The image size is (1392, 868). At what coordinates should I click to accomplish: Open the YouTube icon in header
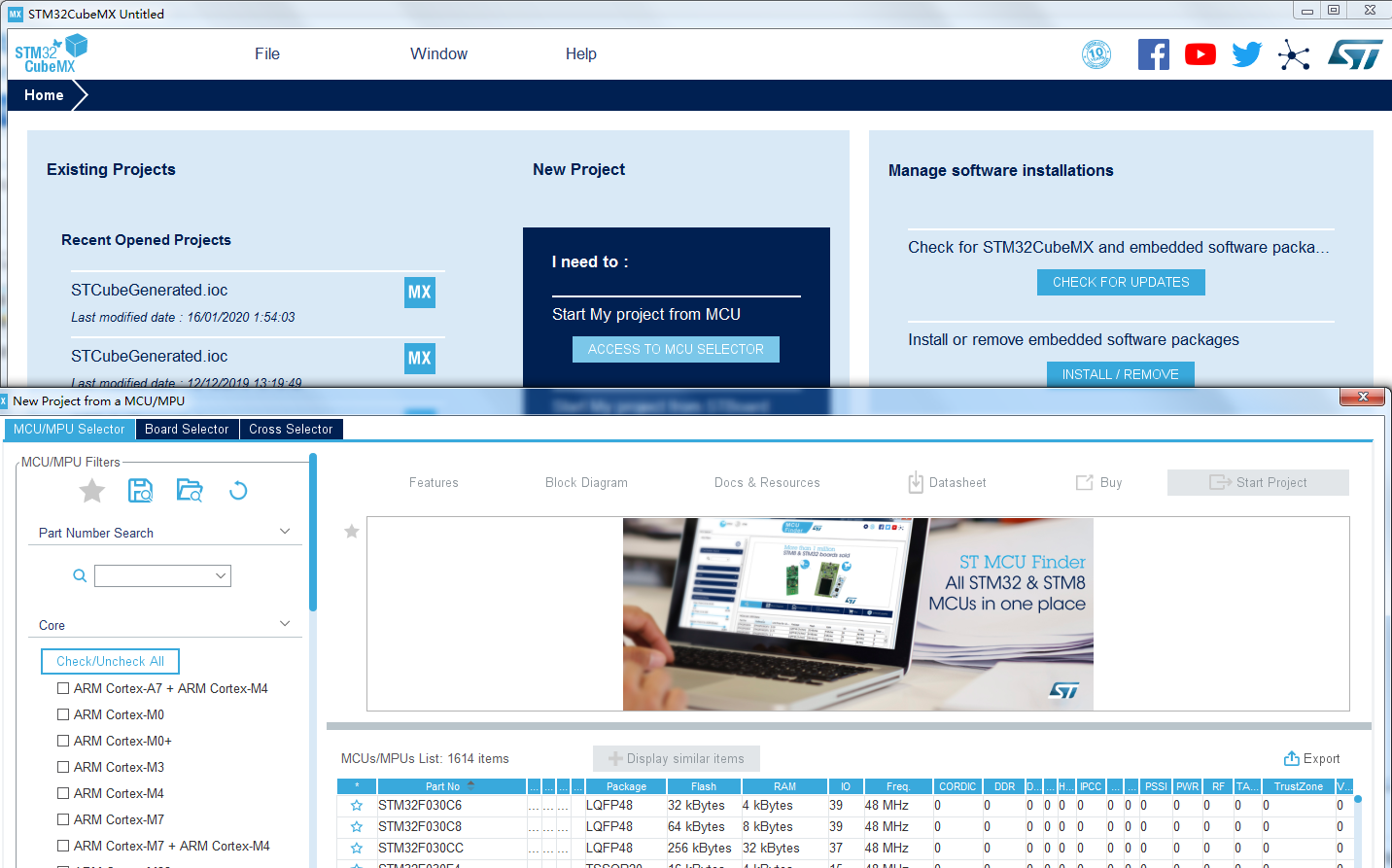pyautogui.click(x=1201, y=54)
